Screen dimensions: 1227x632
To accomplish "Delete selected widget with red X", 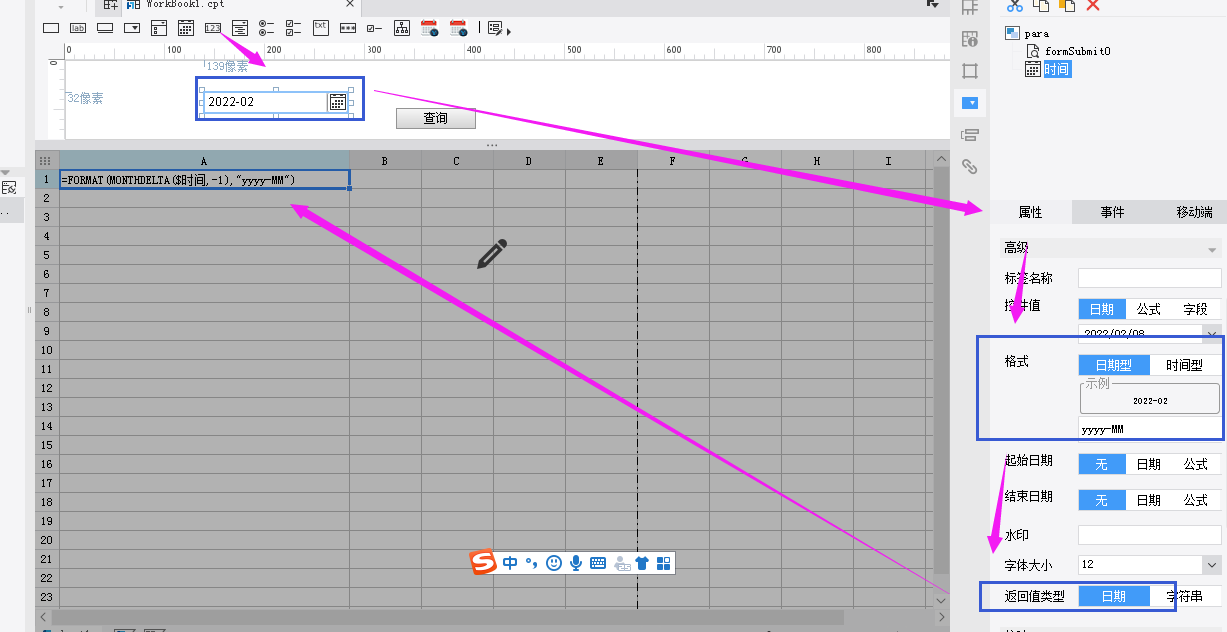I will (1093, 5).
